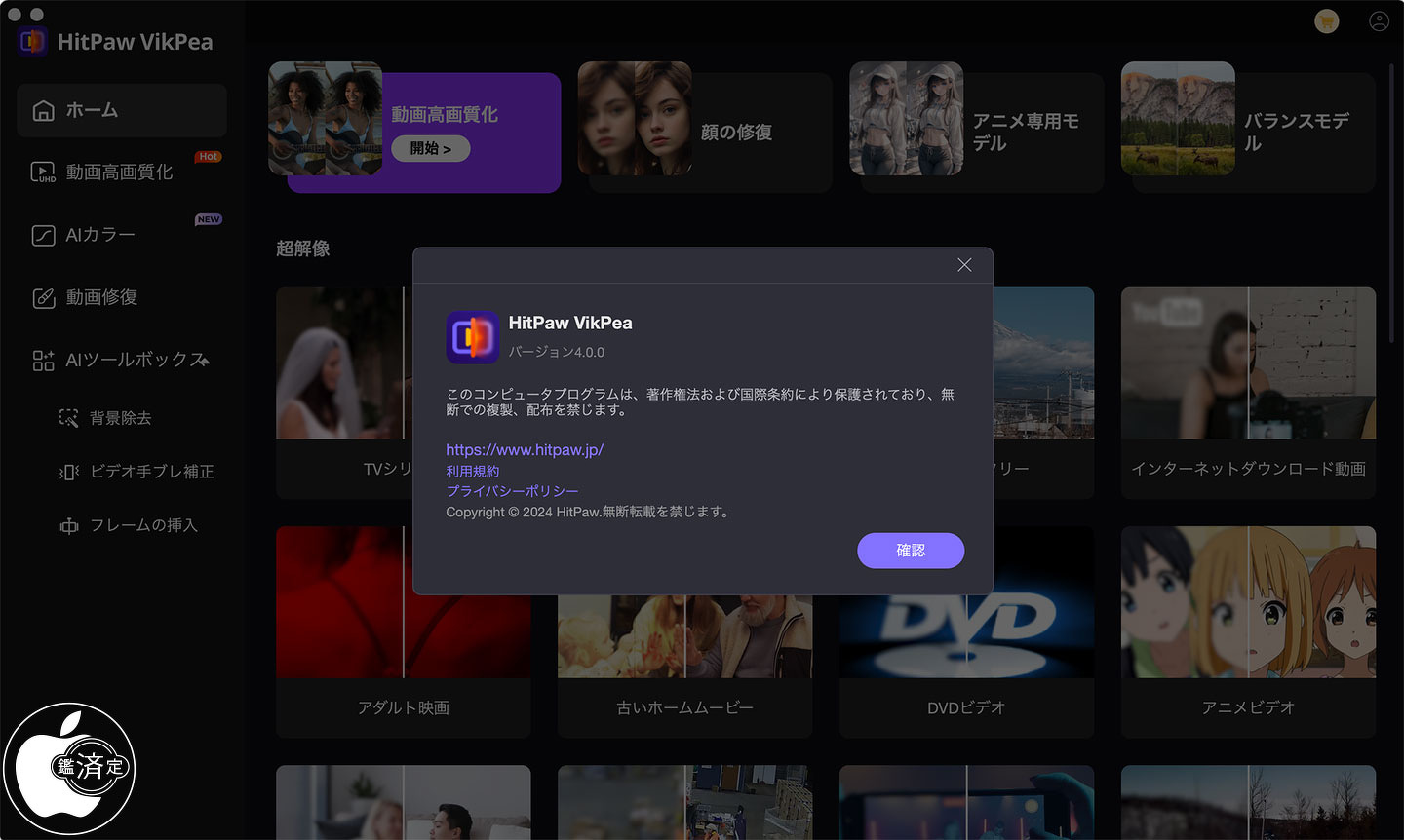Image resolution: width=1404 pixels, height=840 pixels.
Task: Select the 古いホームムービー thumbnail
Action: pos(684,636)
